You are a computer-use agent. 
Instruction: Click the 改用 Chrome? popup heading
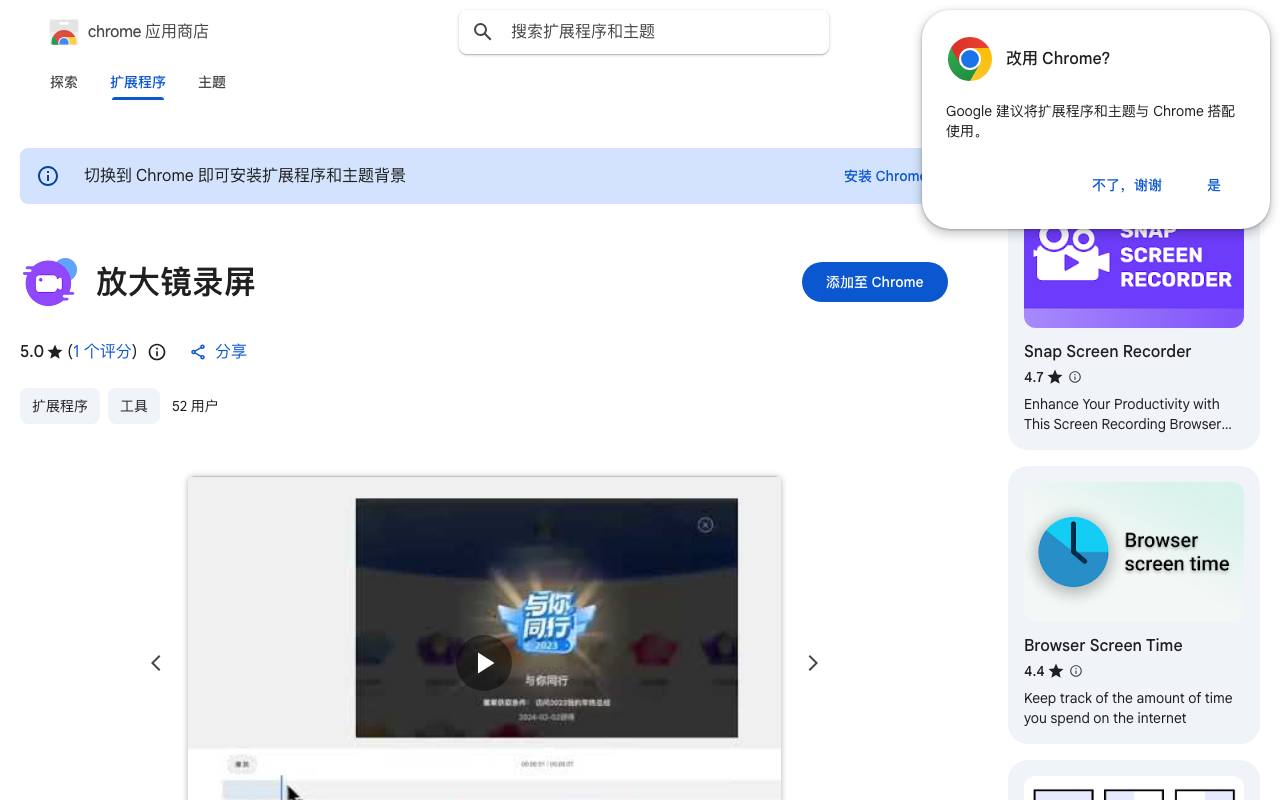[1058, 59]
